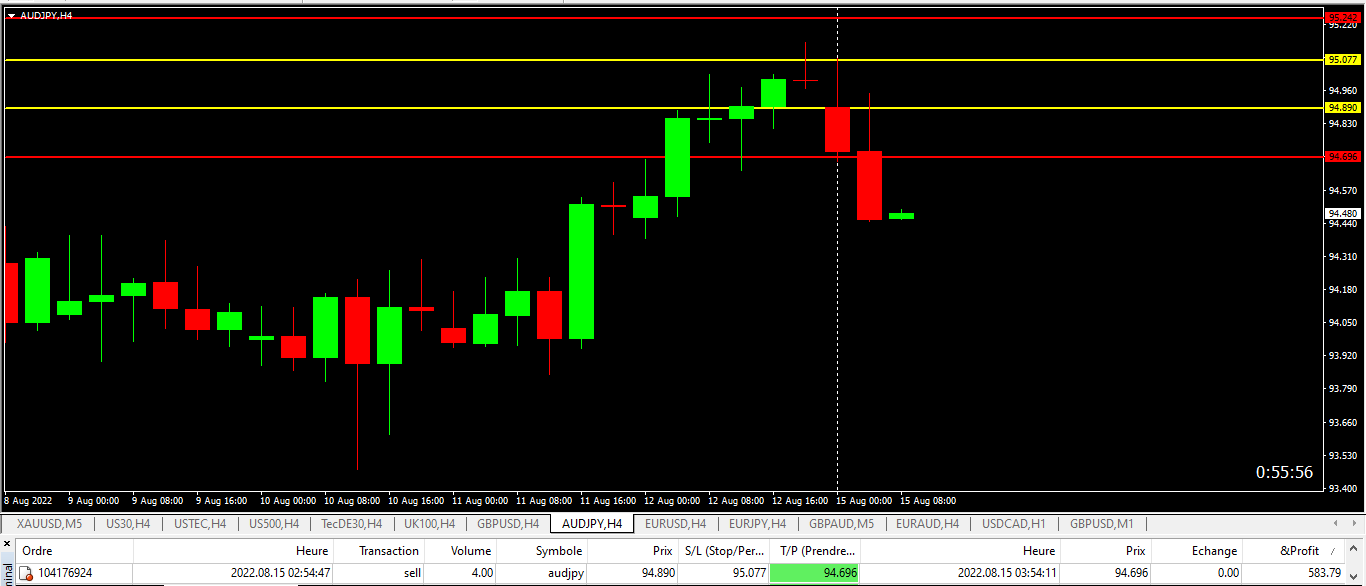
Task: Sort by the Transaction column header
Action: point(378,551)
